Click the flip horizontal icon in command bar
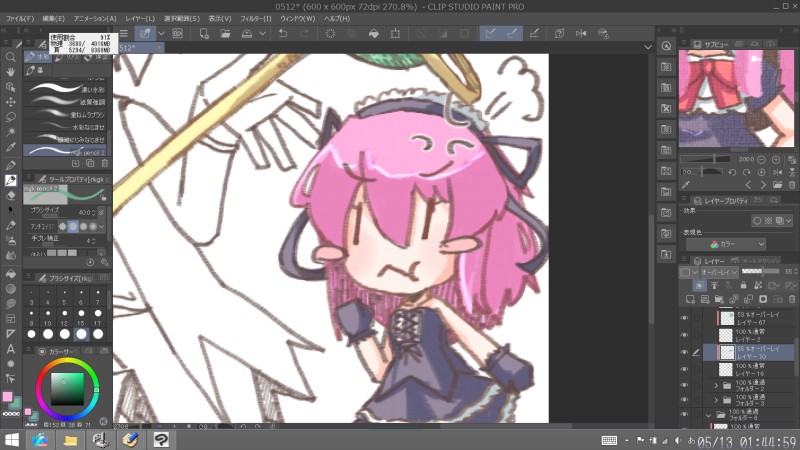 (x=581, y=34)
